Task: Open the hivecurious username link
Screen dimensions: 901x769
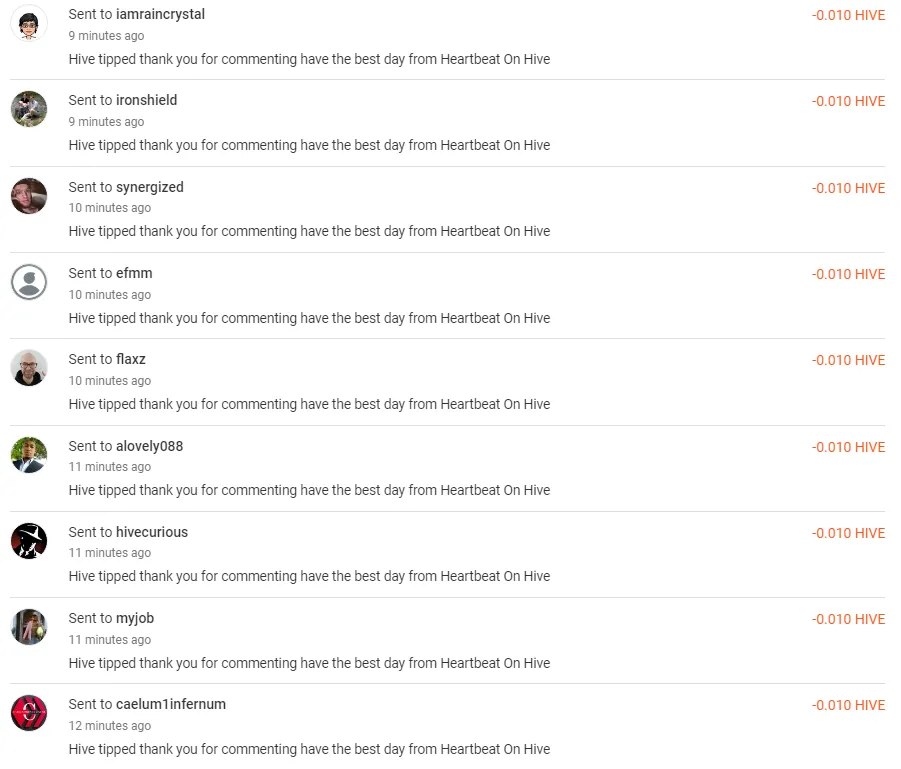Action: [151, 532]
